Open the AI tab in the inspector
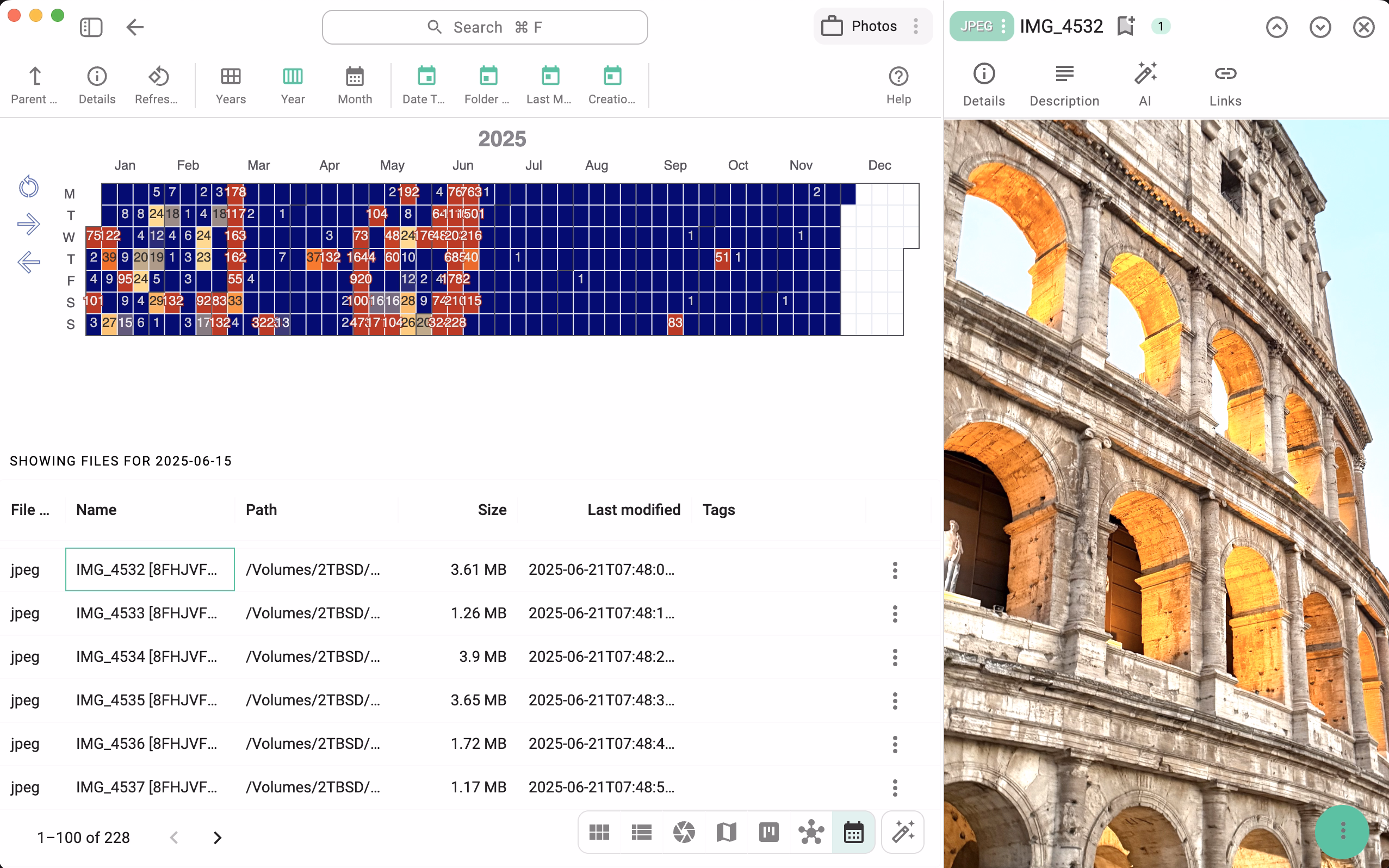Screen dimensions: 1389x868 tap(1145, 83)
